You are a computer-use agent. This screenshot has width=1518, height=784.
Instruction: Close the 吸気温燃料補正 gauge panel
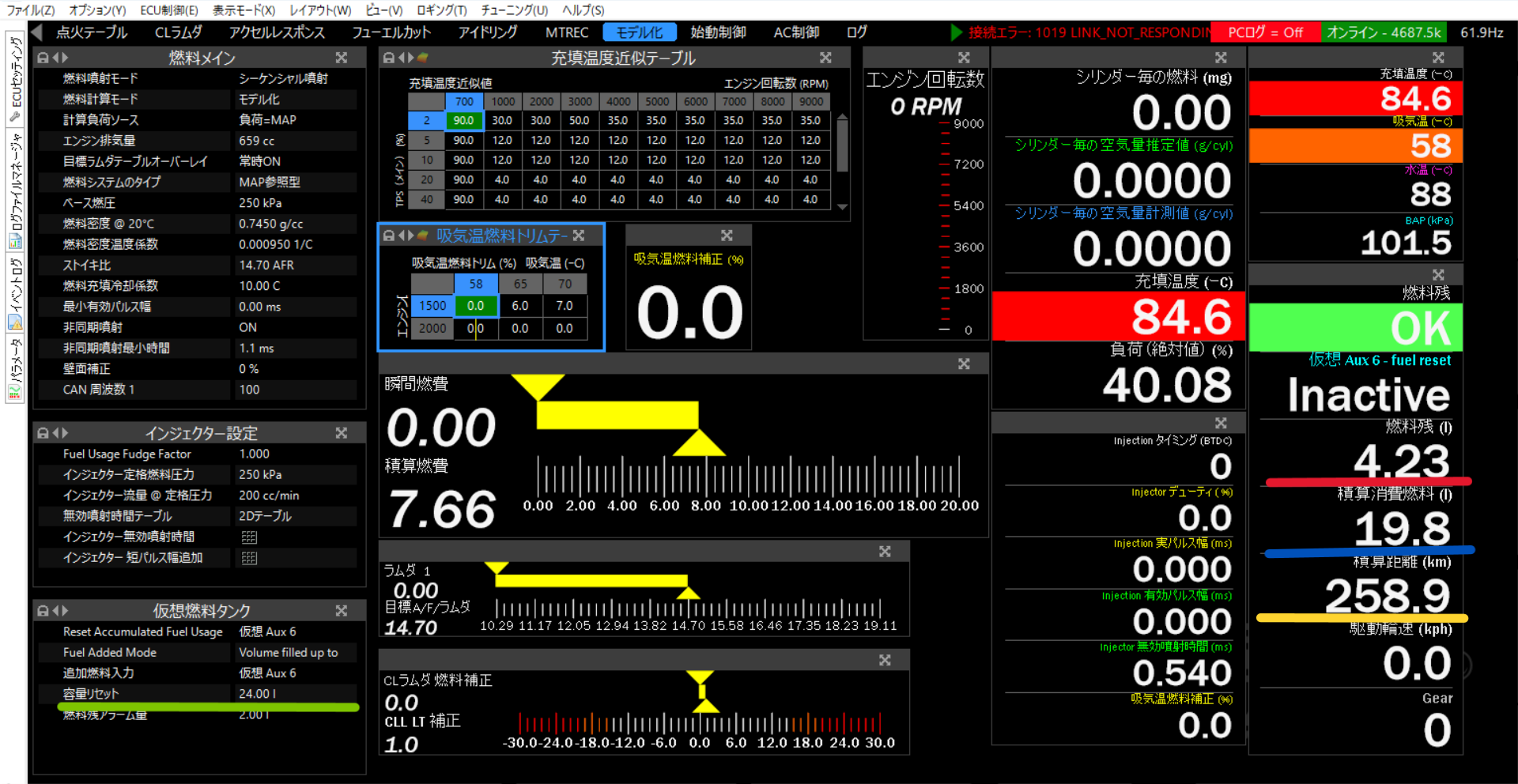tap(727, 236)
